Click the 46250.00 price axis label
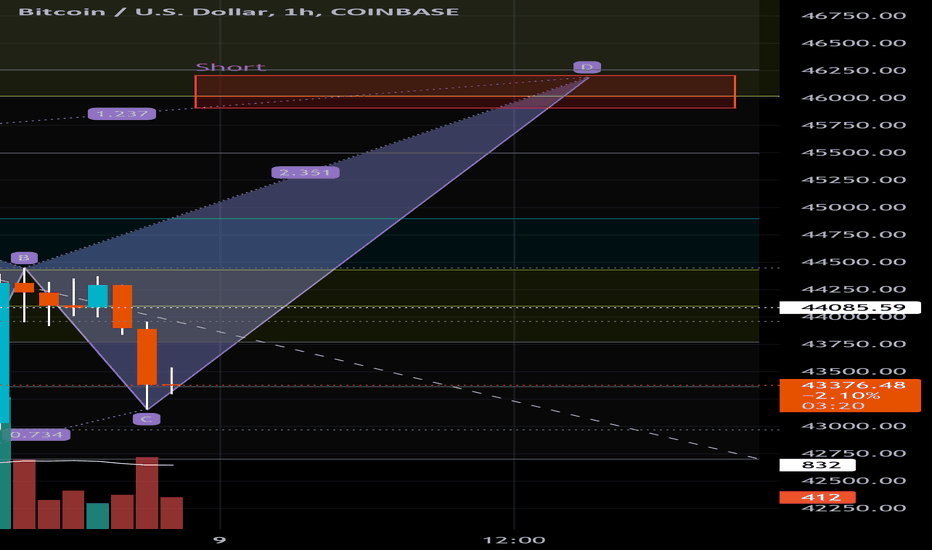Viewport: 932px width, 550px height. click(854, 70)
